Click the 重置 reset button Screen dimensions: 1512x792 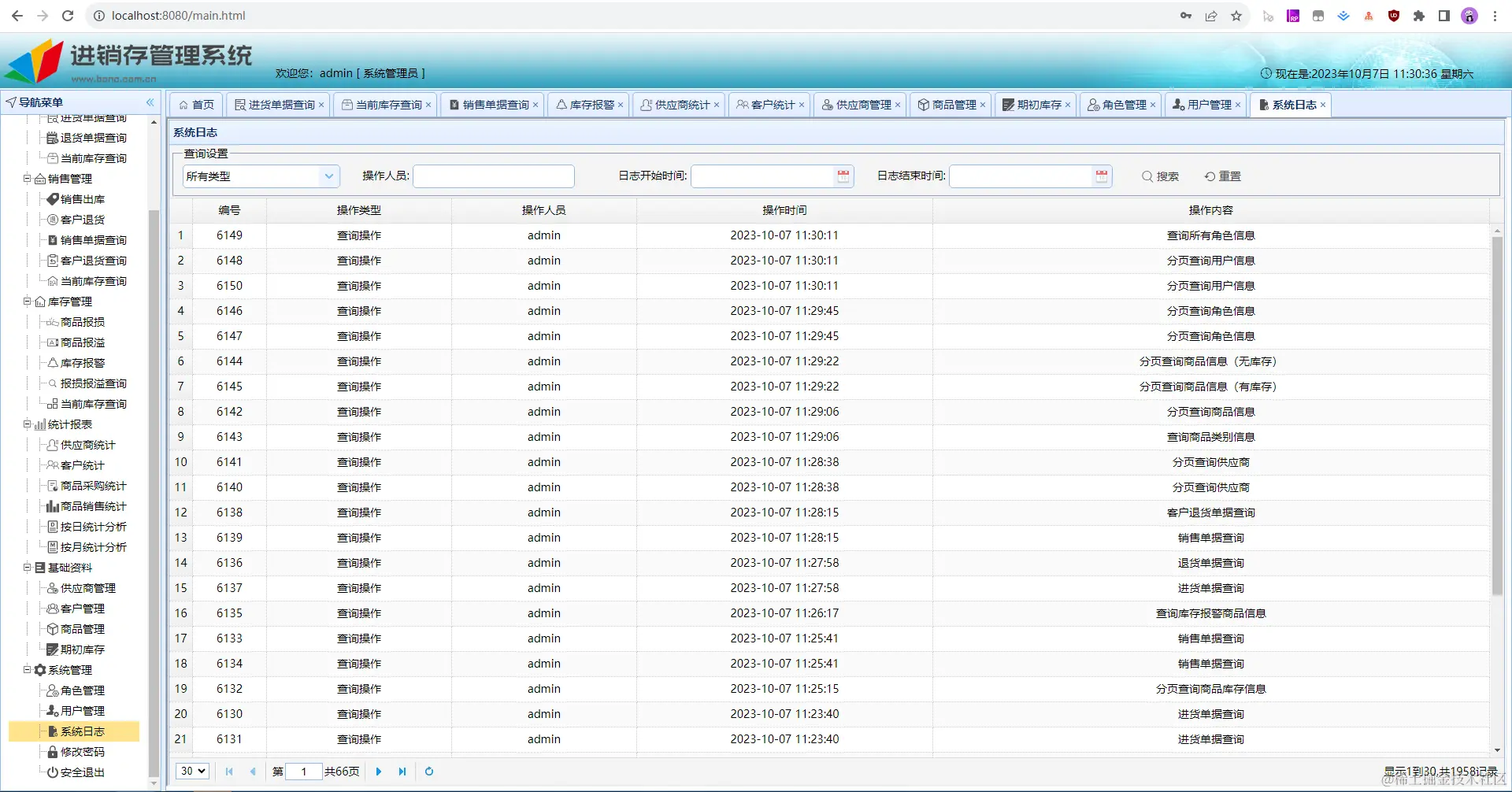pos(1223,176)
